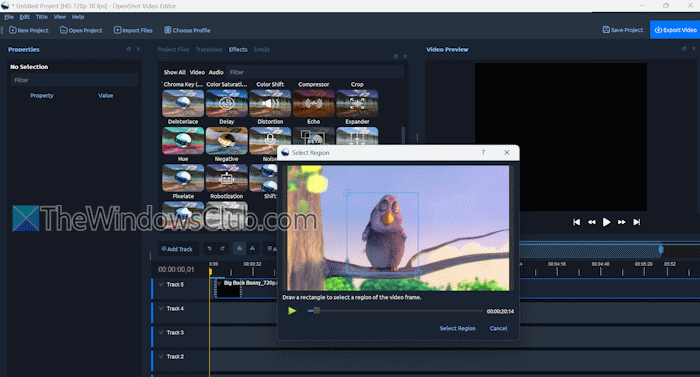
Task: Click New Project in toolbar
Action: (x=29, y=30)
